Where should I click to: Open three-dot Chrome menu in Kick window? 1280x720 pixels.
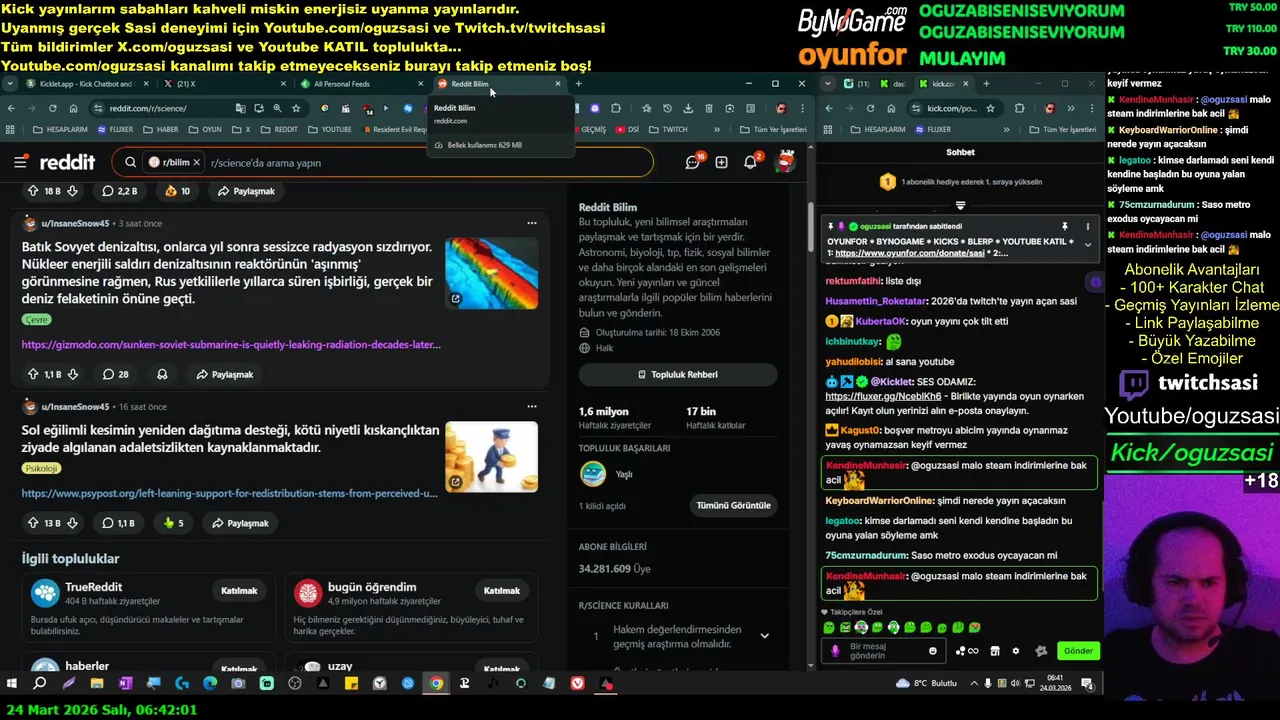[x=1090, y=108]
